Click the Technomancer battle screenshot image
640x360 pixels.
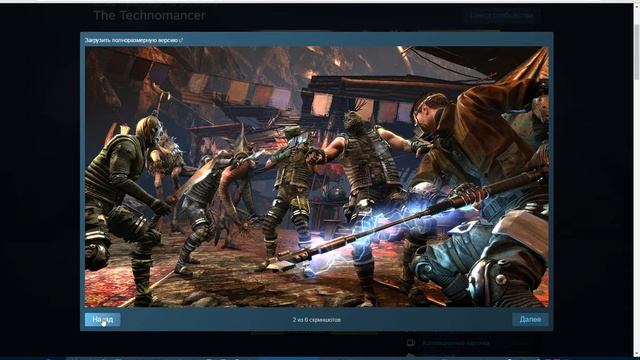point(317,177)
